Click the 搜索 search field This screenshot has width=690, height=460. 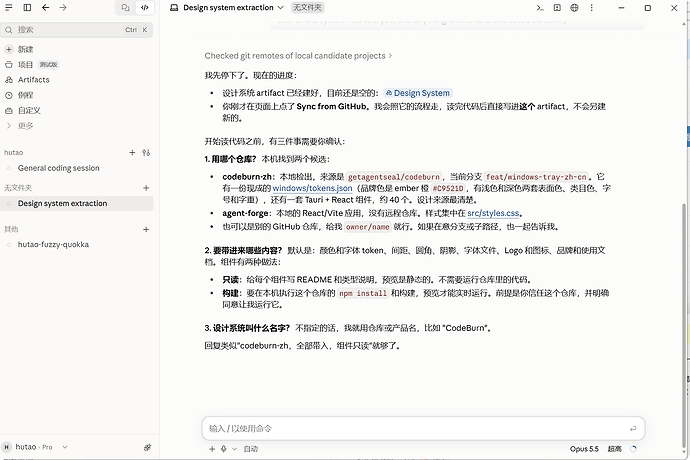coord(77,30)
